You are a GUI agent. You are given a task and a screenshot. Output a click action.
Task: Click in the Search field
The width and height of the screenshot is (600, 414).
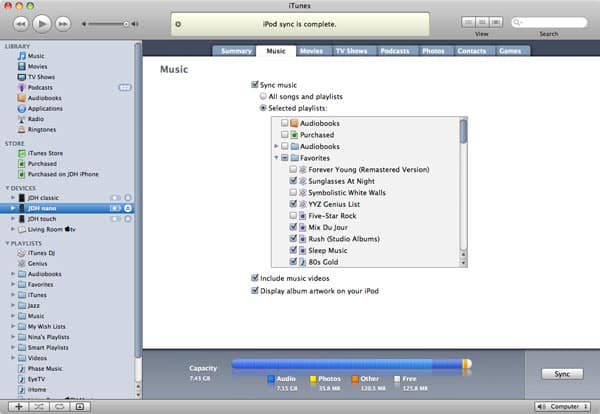[x=549, y=23]
